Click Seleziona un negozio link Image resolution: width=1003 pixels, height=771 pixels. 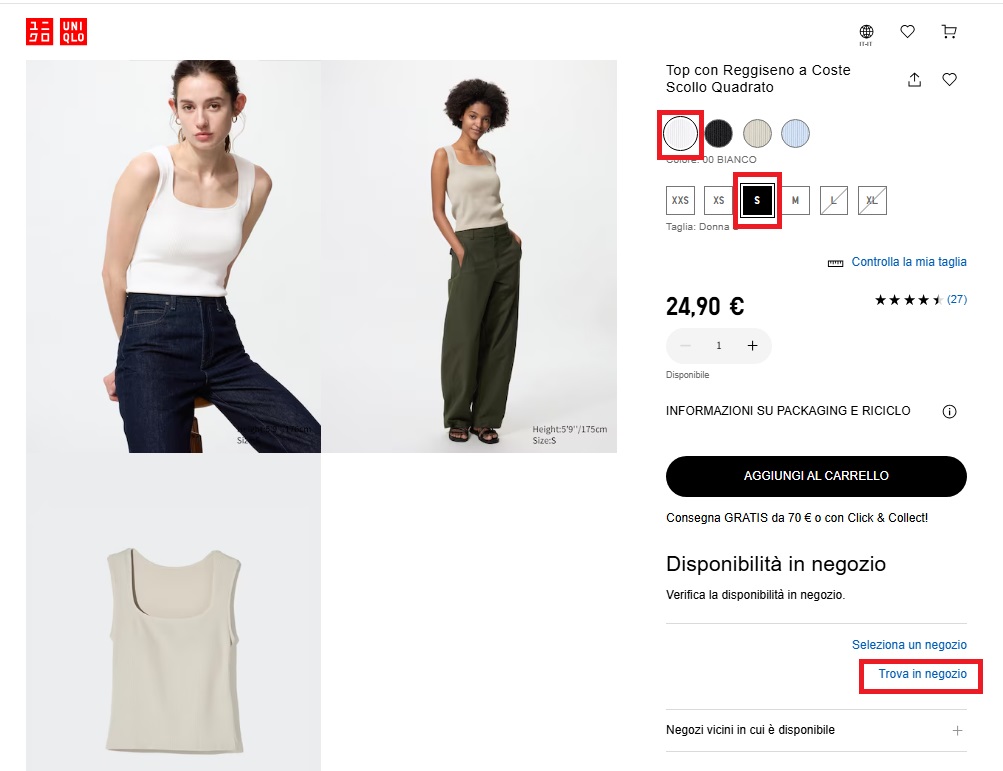coord(909,645)
